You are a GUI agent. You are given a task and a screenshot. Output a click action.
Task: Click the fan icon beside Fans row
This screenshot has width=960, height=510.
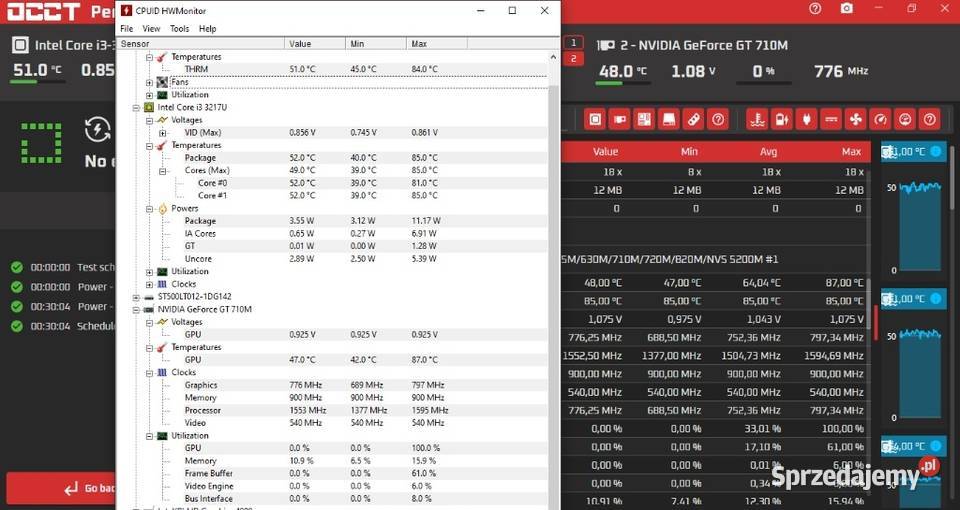[x=162, y=82]
